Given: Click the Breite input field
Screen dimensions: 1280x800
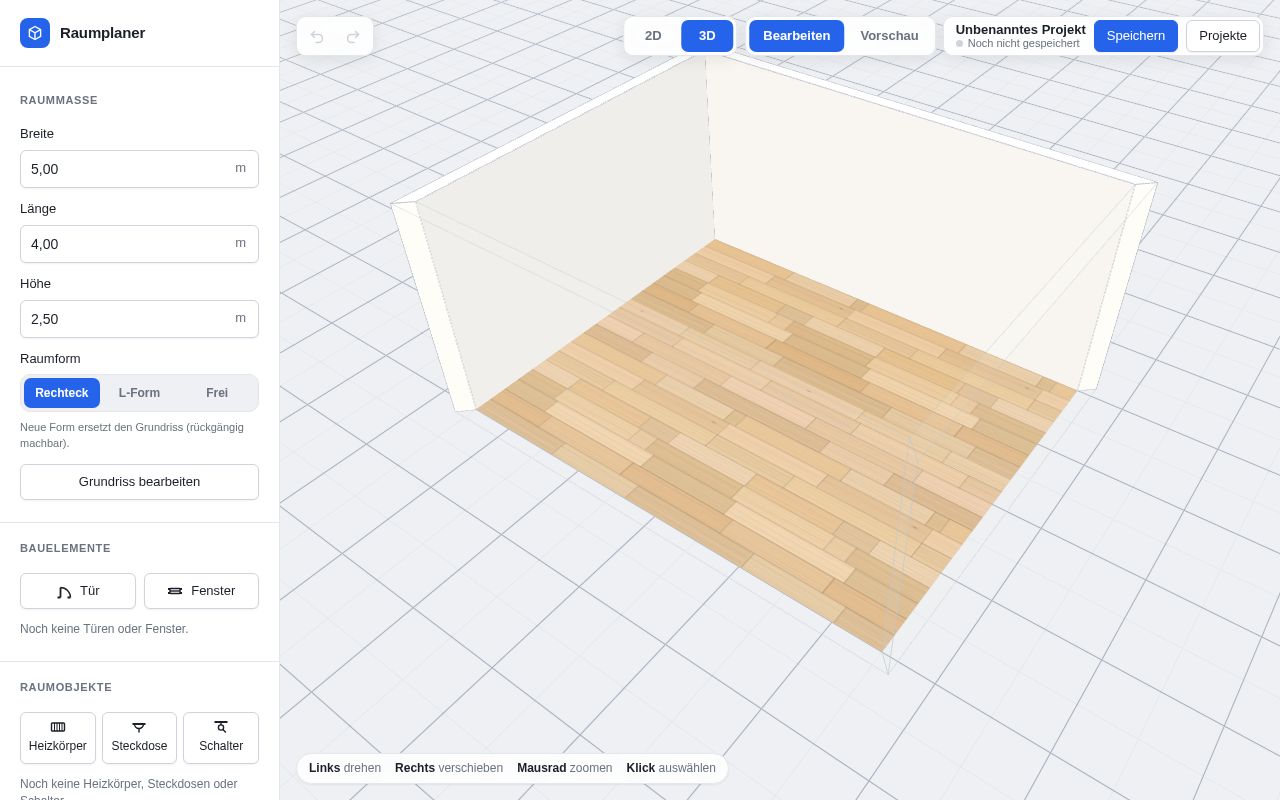Looking at the screenshot, I should pos(139,169).
